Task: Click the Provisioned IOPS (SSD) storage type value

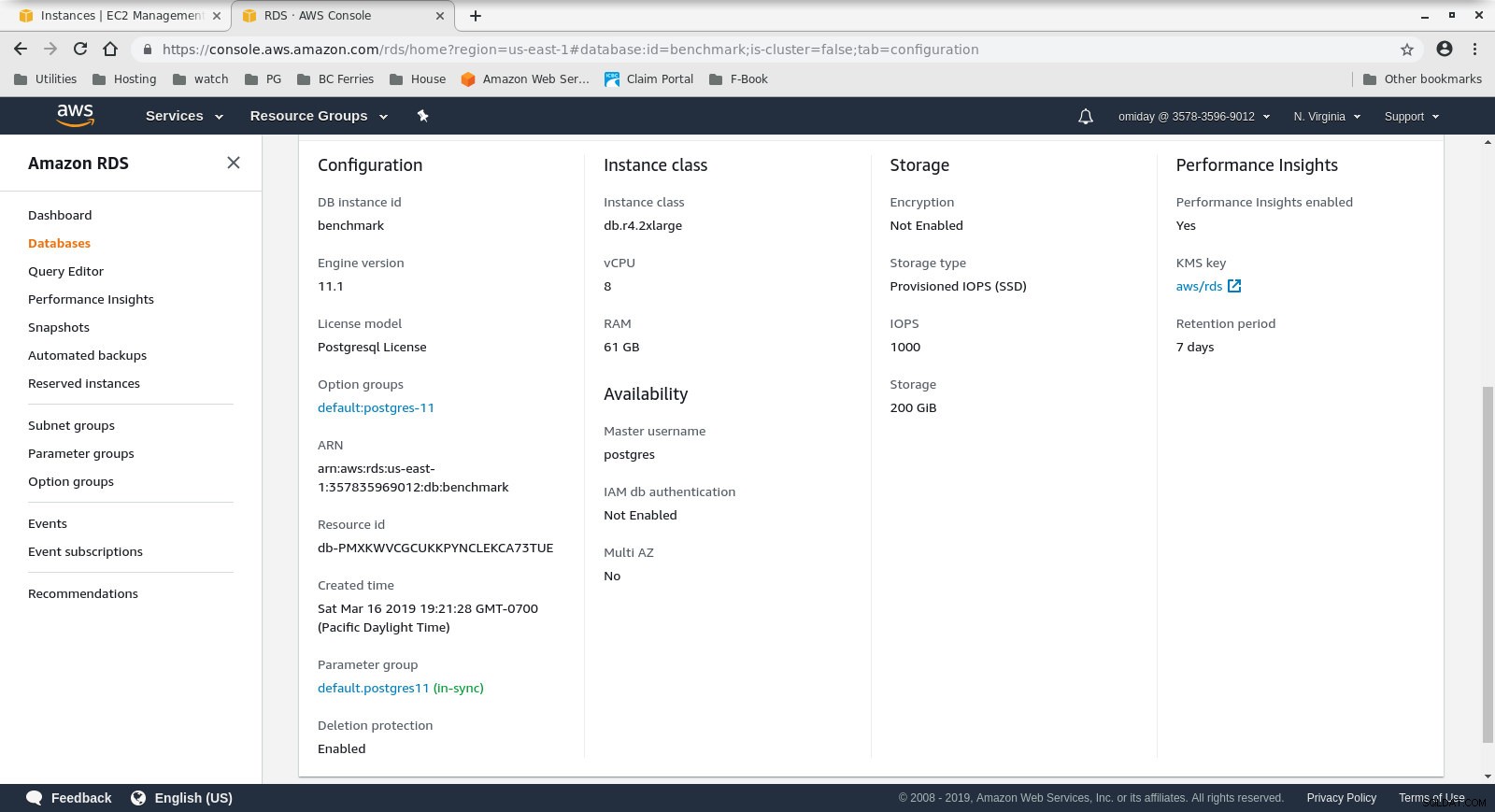Action: pyautogui.click(x=958, y=286)
